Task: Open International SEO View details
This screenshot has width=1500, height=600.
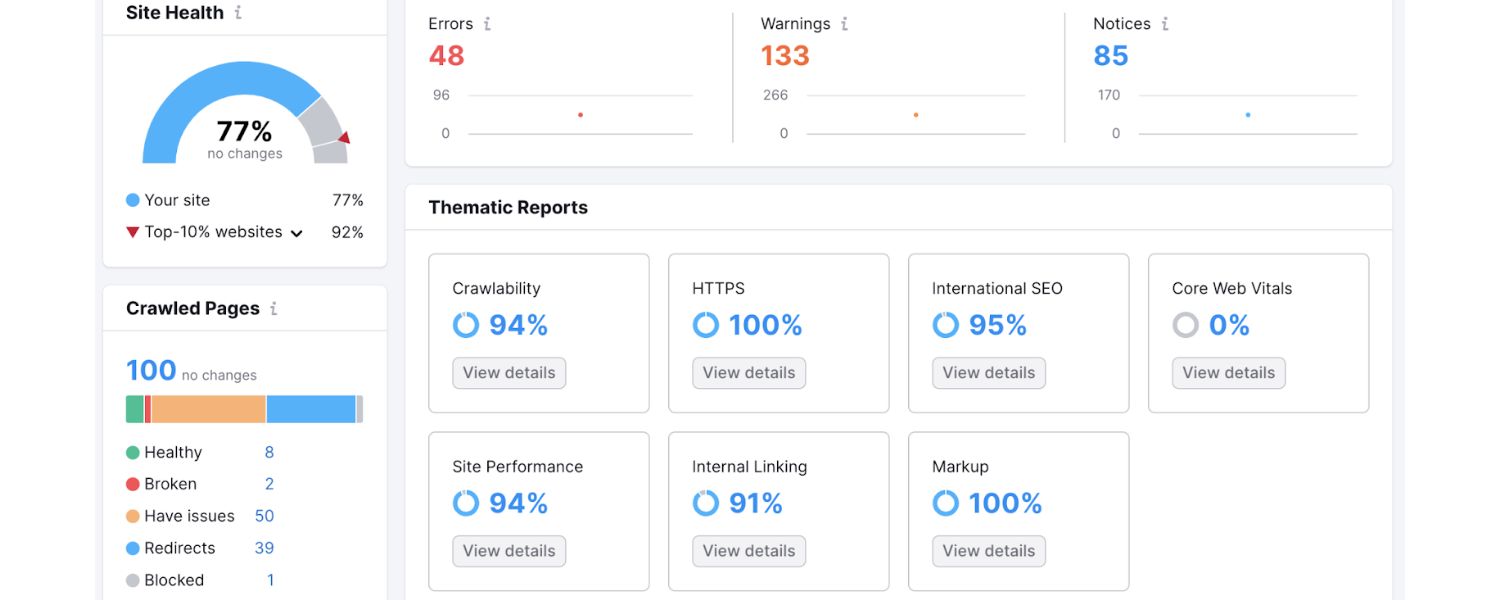Action: click(989, 373)
